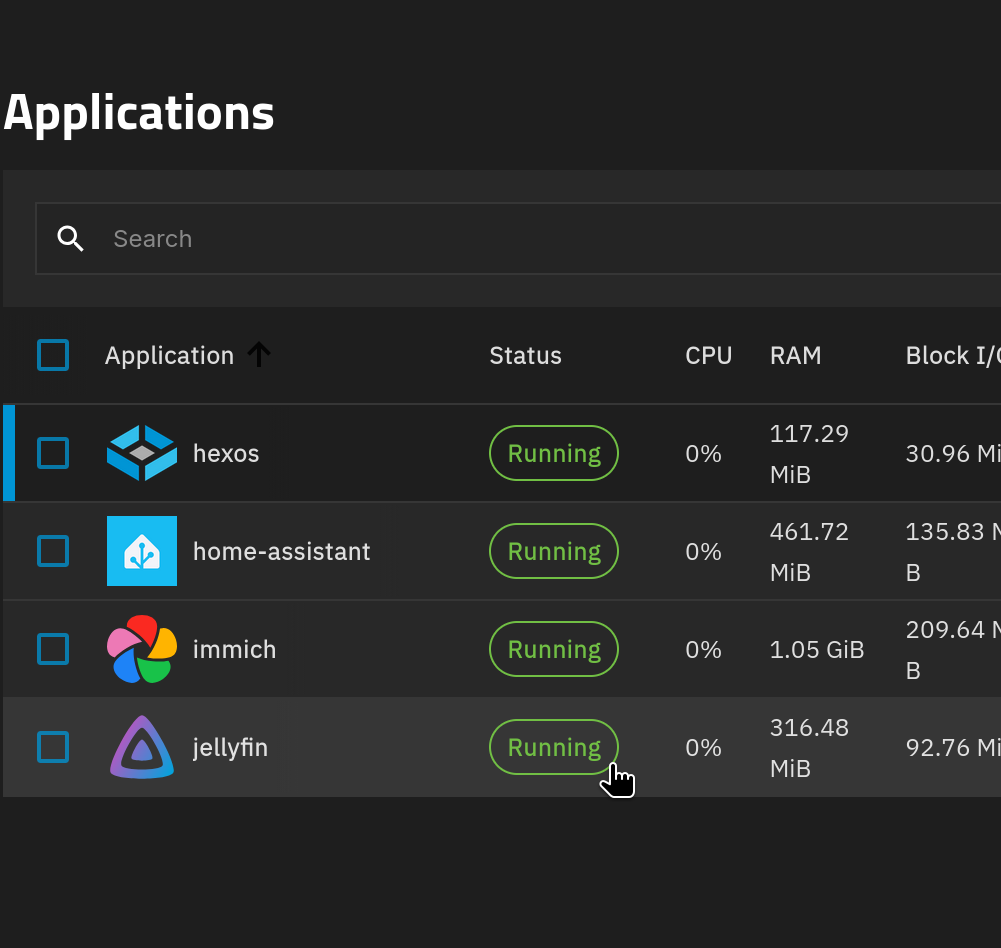Click the home-assistant app icon
1001x948 pixels.
(142, 551)
